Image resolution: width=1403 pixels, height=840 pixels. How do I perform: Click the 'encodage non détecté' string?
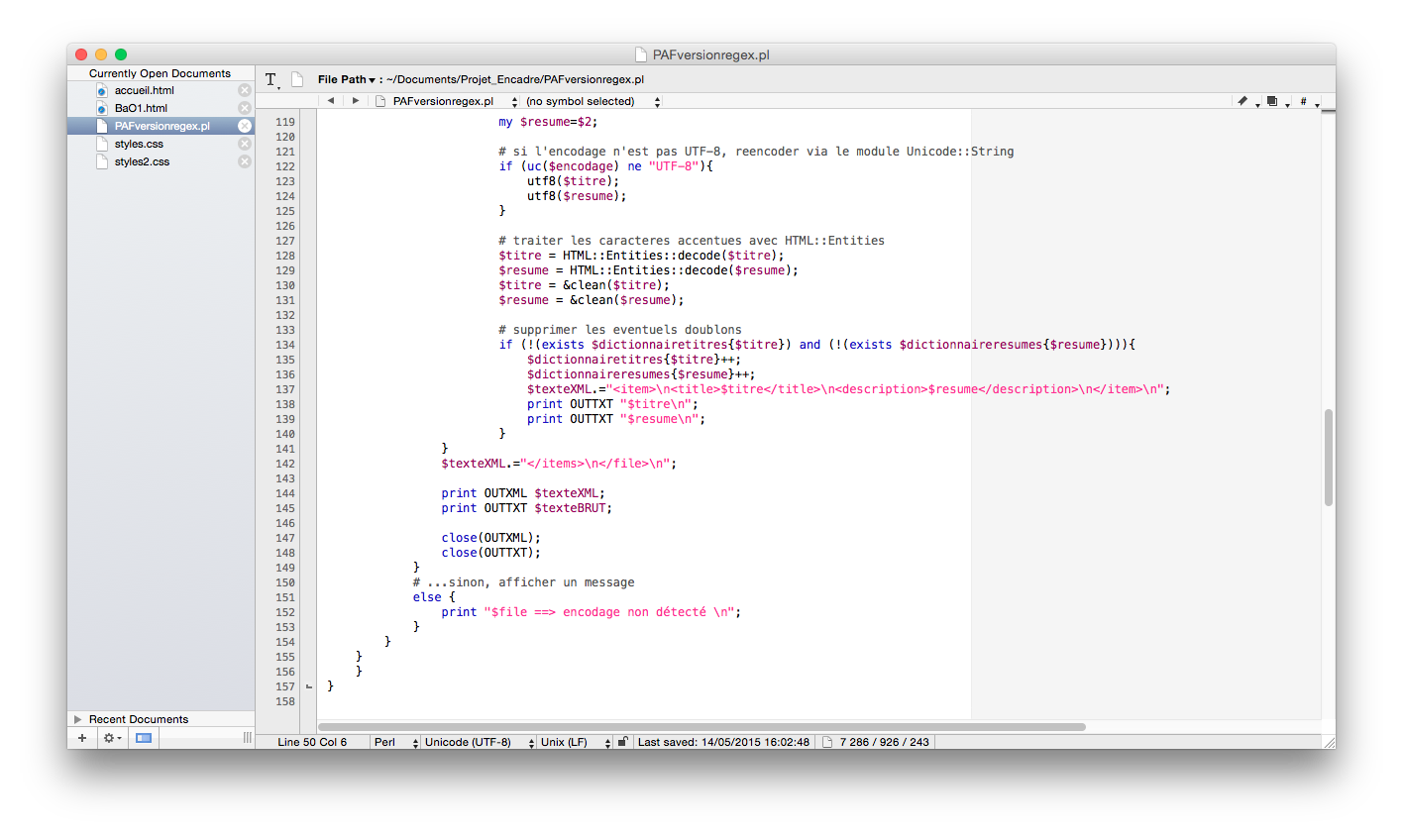tap(634, 612)
